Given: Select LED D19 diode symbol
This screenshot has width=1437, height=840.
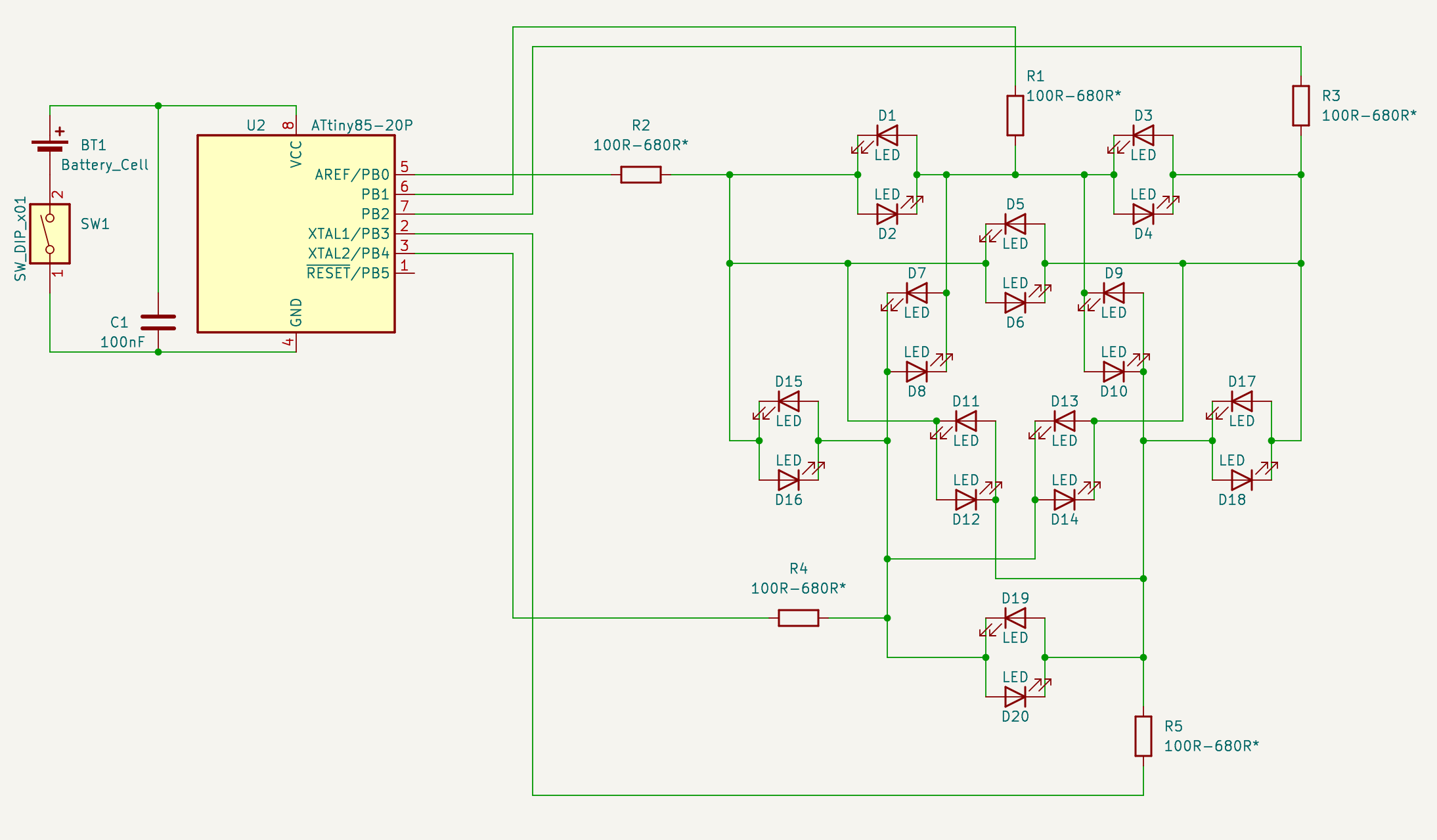Looking at the screenshot, I should pyautogui.click(x=1015, y=618).
